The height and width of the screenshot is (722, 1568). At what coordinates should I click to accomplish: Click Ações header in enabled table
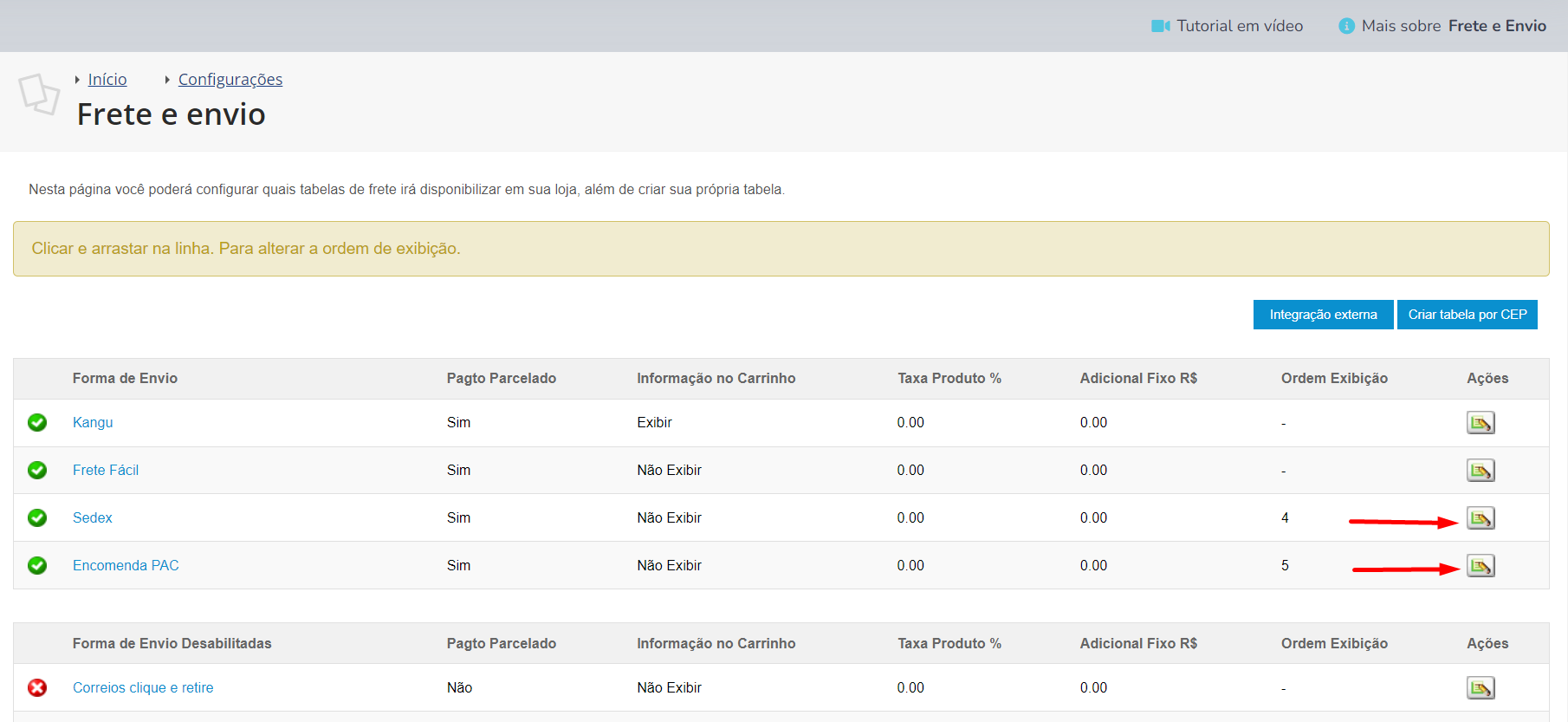(x=1487, y=378)
